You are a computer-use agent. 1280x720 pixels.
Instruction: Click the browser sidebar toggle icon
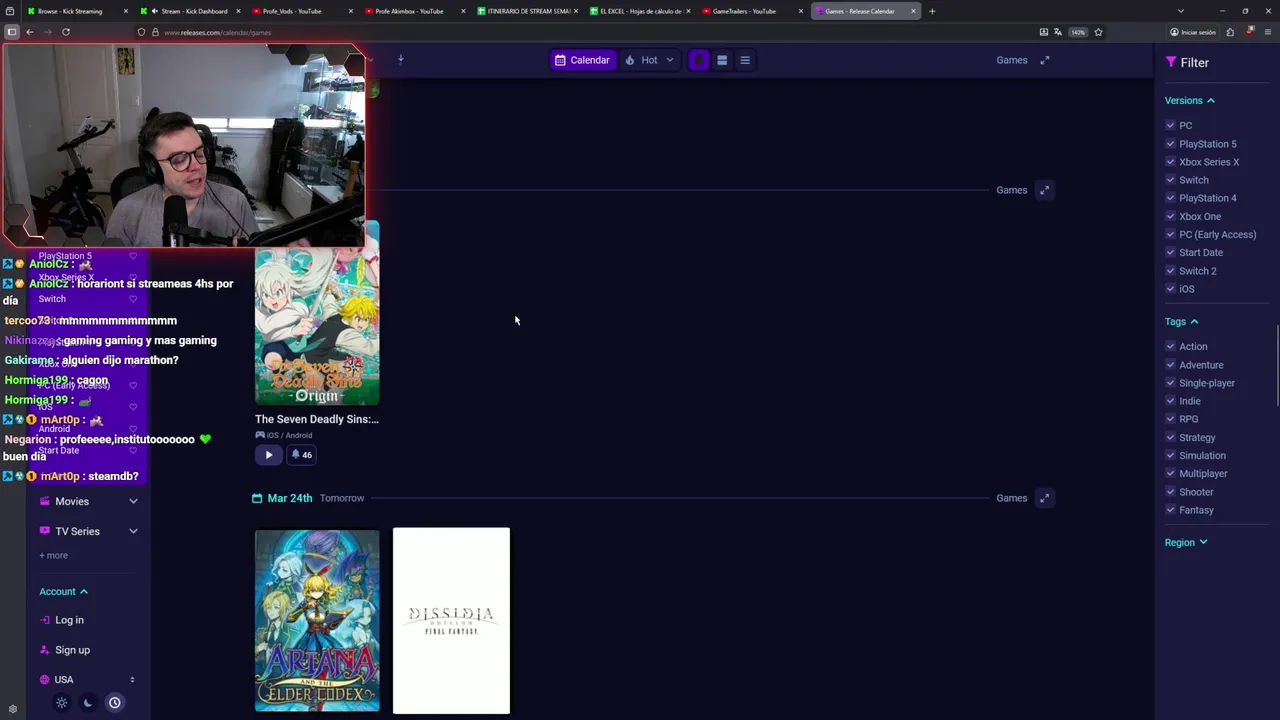point(12,32)
